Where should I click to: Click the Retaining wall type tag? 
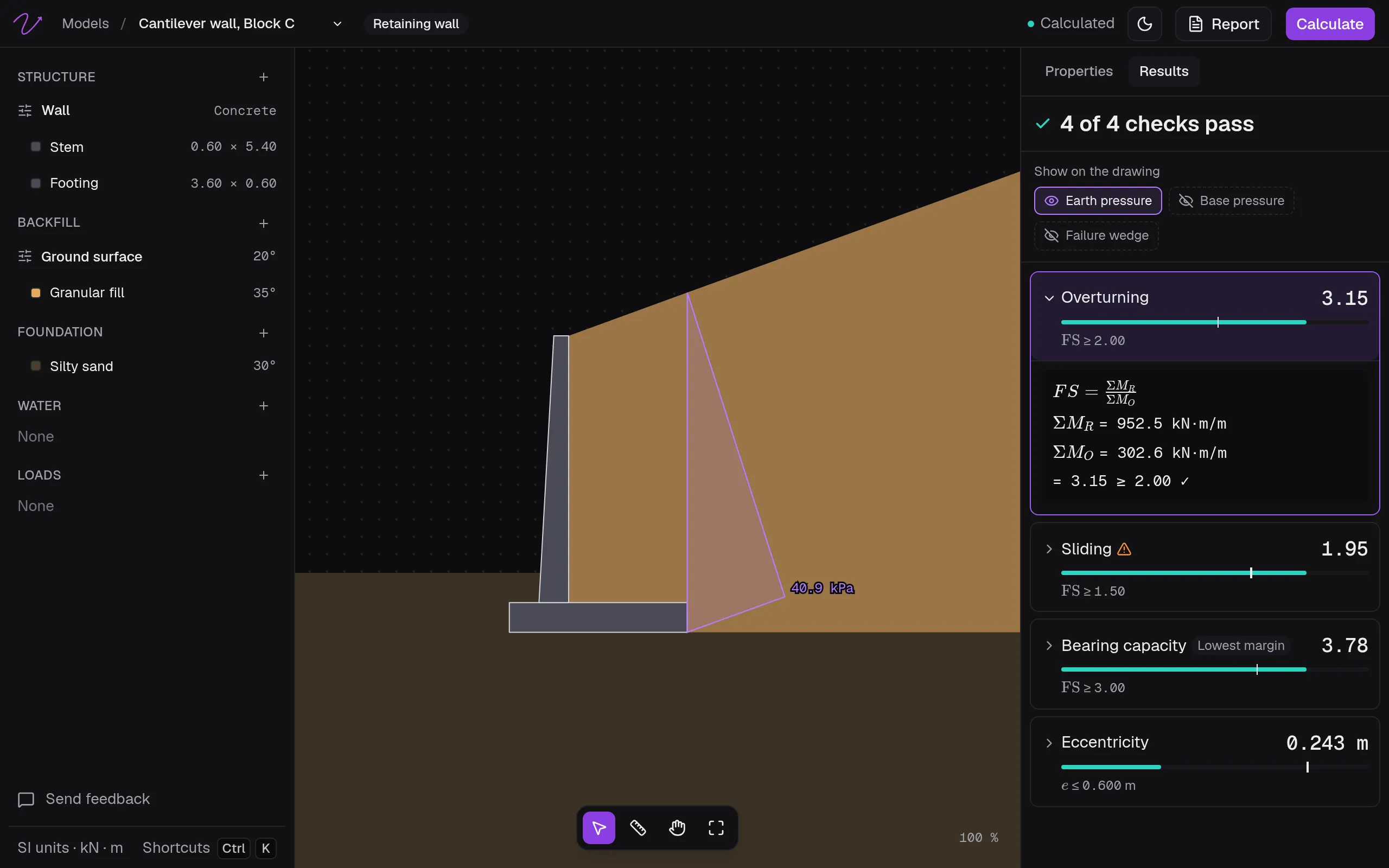point(416,23)
